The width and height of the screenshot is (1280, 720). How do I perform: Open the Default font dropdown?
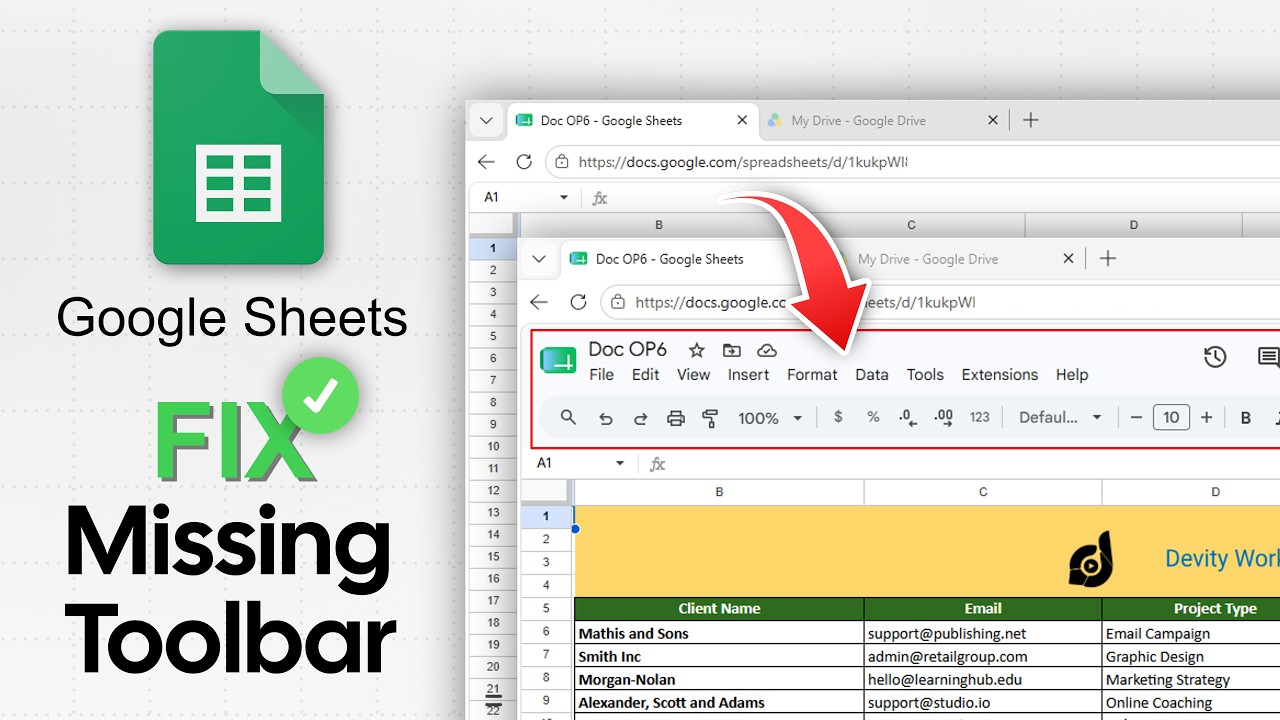pos(1059,417)
